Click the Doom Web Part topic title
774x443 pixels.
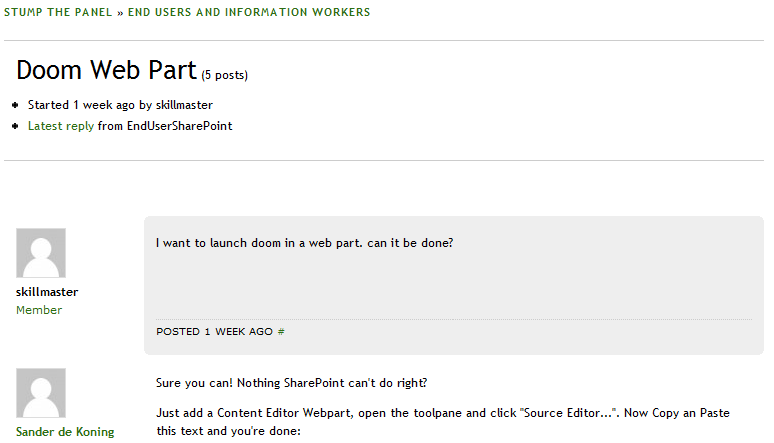click(x=106, y=70)
